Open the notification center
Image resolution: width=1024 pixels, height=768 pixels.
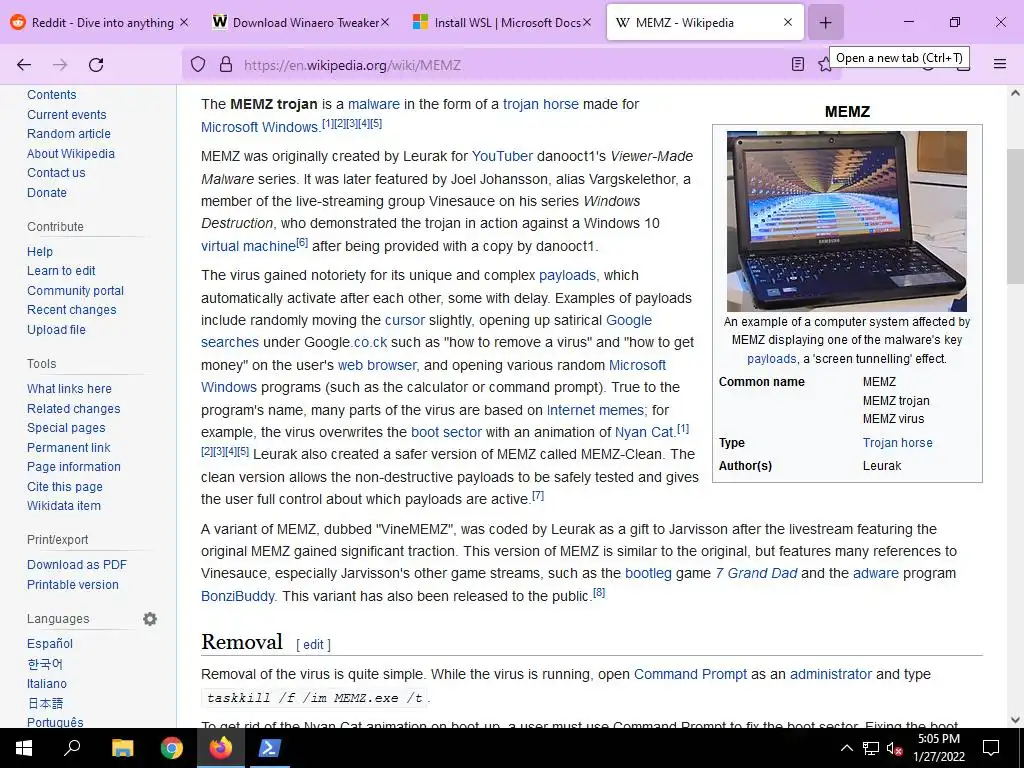pos(991,748)
